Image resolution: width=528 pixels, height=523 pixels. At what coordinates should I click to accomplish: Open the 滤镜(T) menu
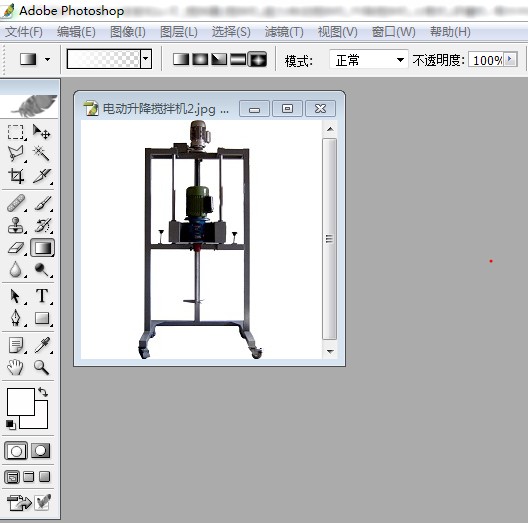pyautogui.click(x=284, y=32)
